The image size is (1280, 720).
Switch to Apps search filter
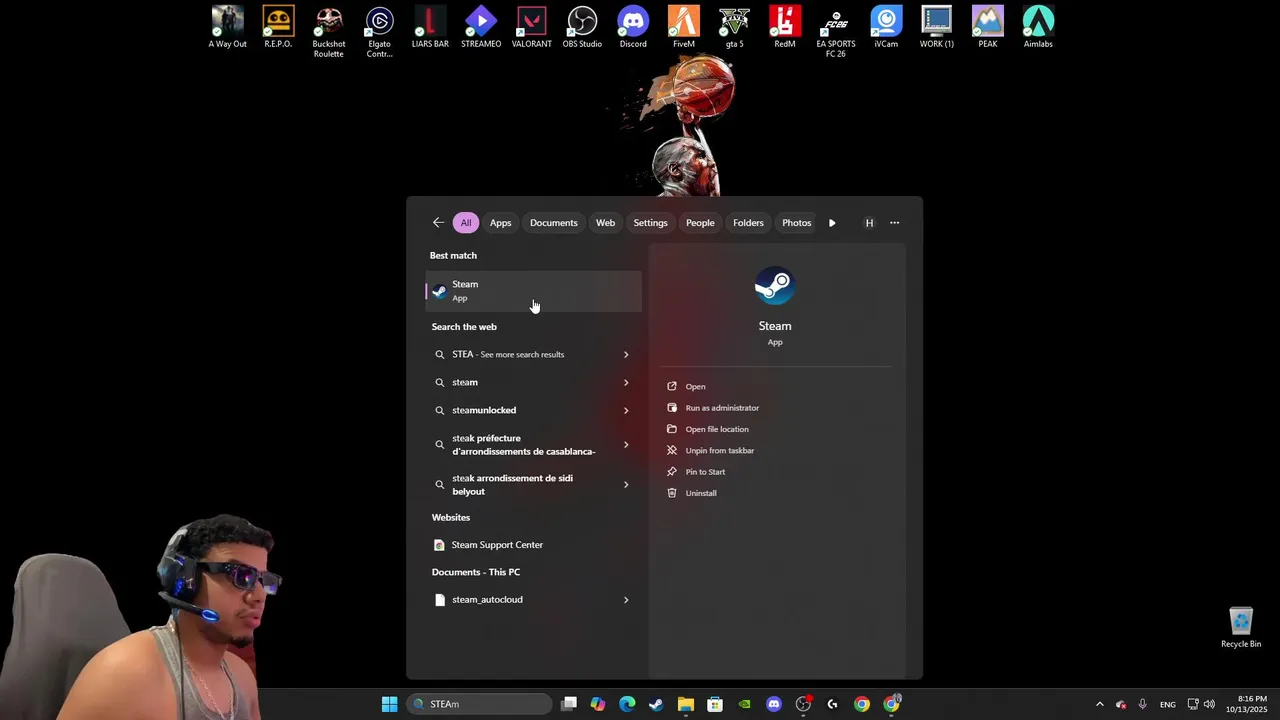tap(501, 223)
